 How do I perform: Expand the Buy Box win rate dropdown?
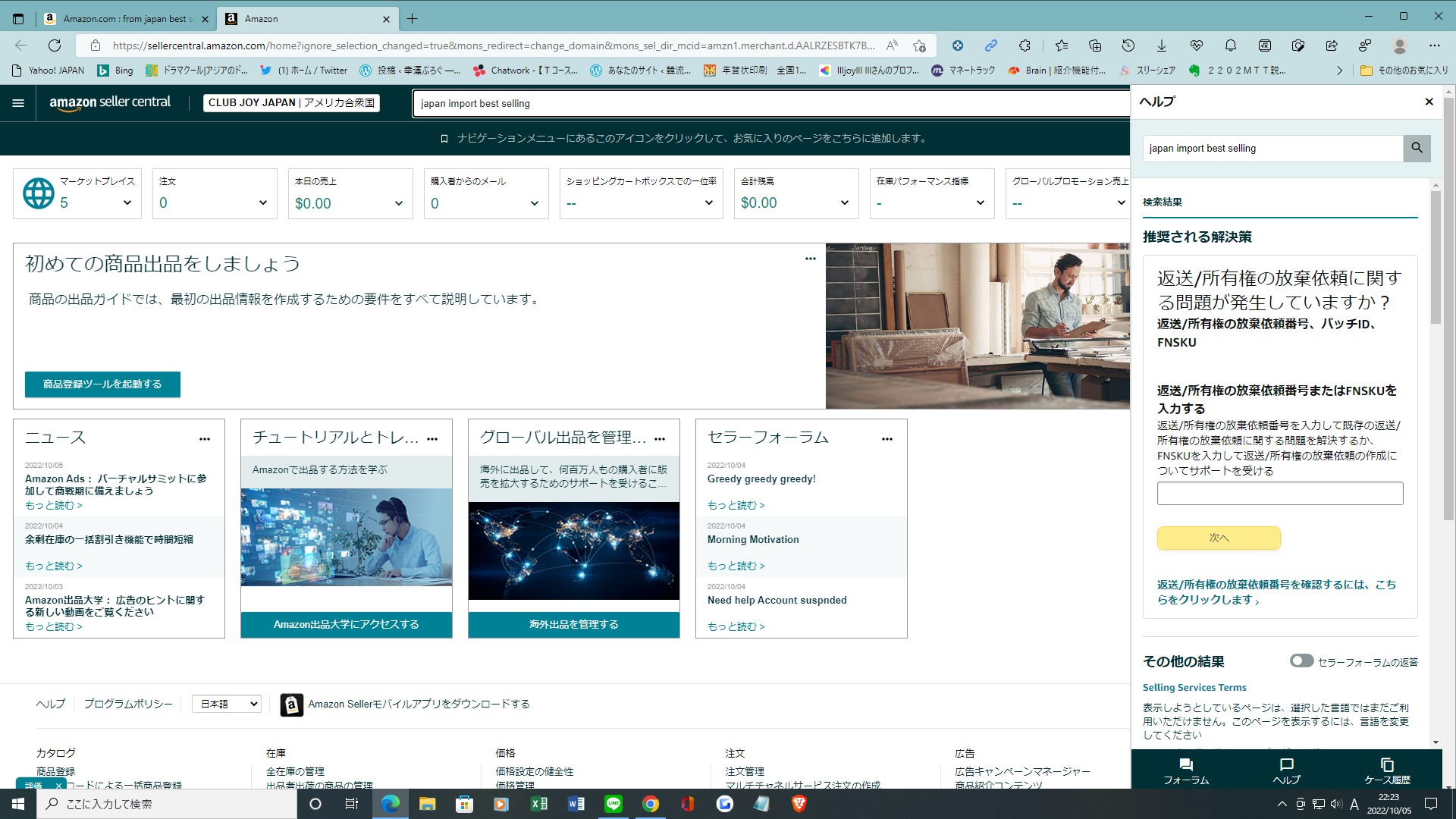pyautogui.click(x=708, y=202)
